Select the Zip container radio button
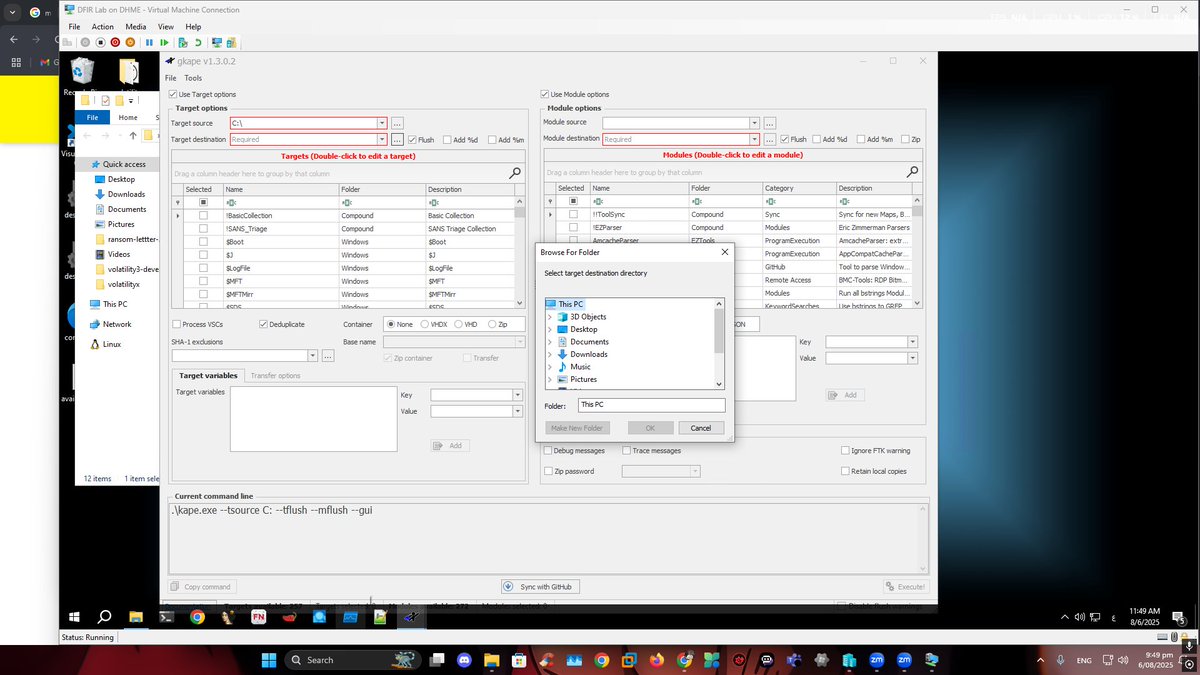 point(492,324)
